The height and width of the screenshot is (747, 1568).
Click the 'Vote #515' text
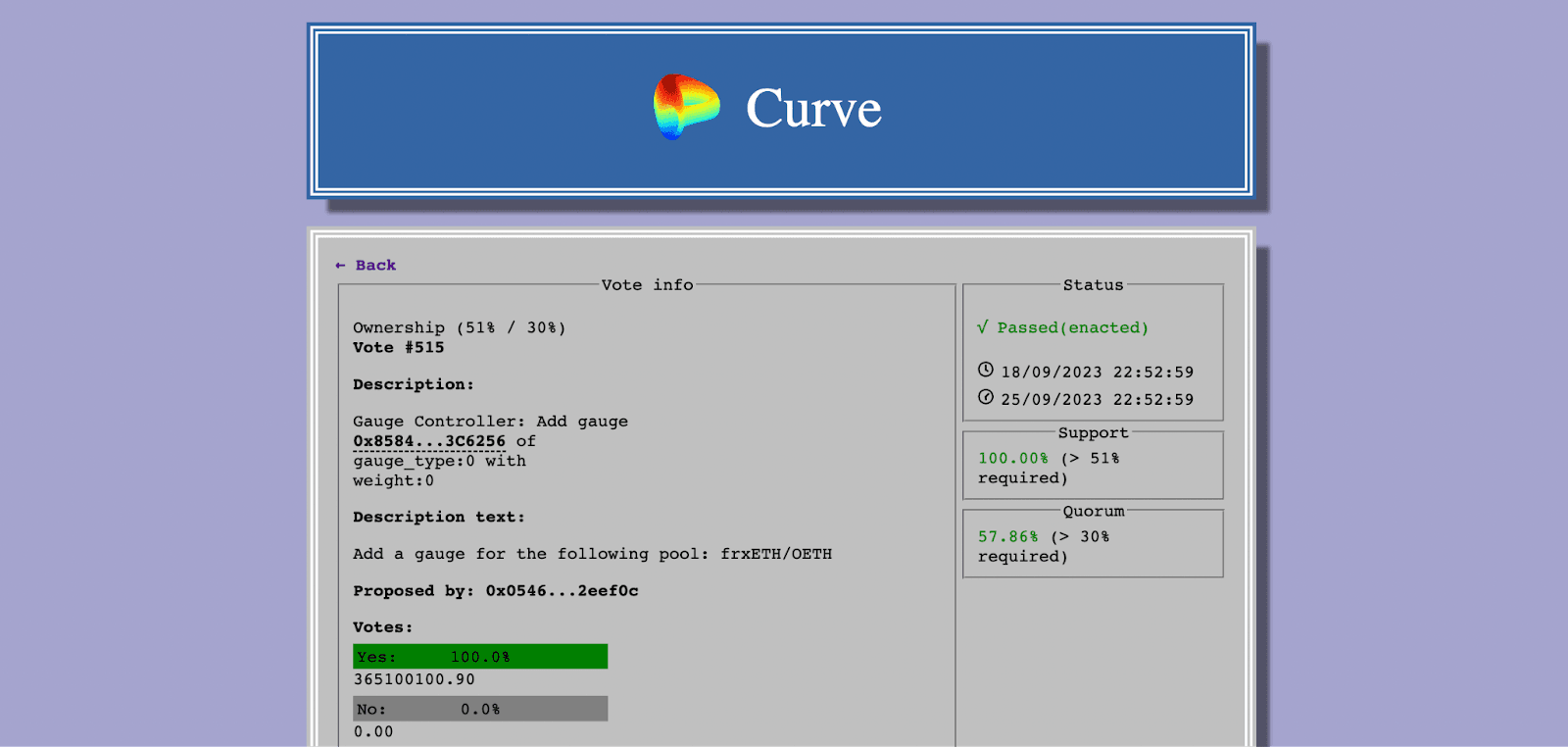tap(399, 347)
